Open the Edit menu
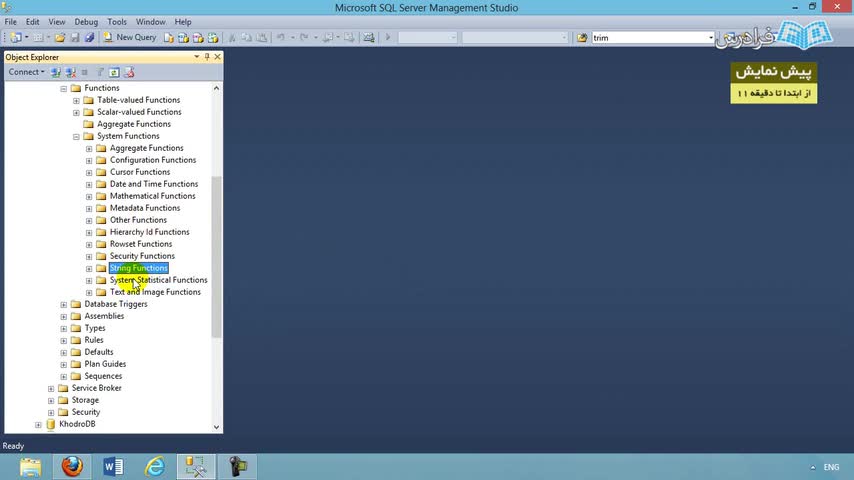The width and height of the screenshot is (854, 480). click(33, 22)
